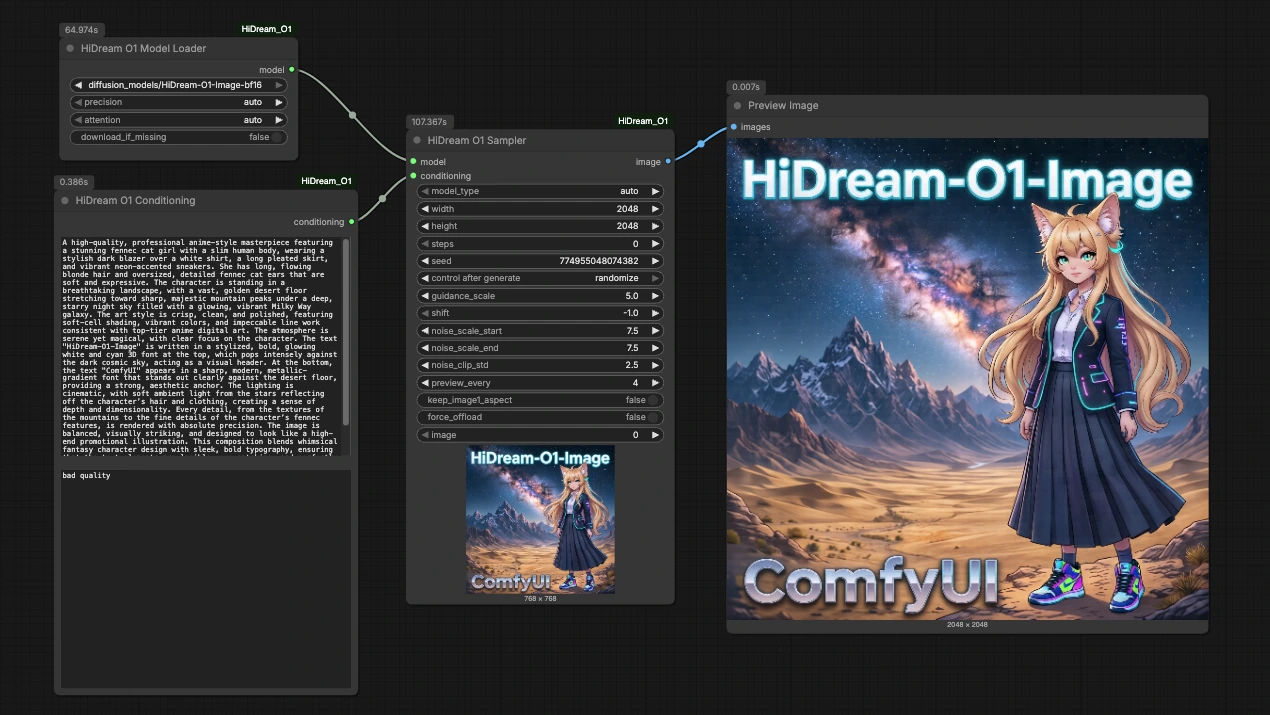Click the guidance_scale value 5.0 field

coord(540,296)
